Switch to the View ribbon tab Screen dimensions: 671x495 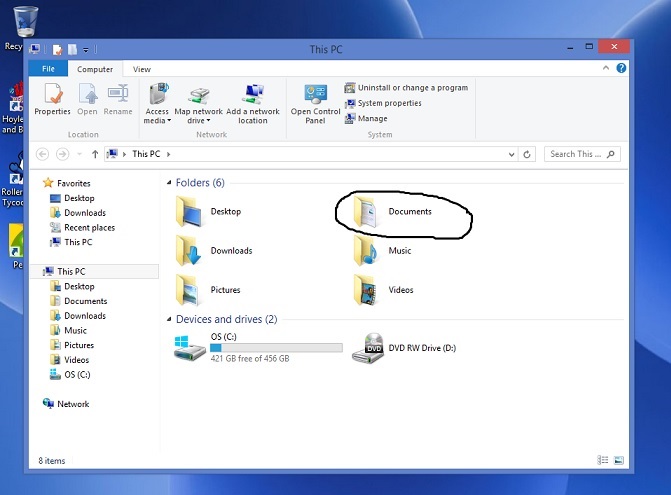(142, 69)
